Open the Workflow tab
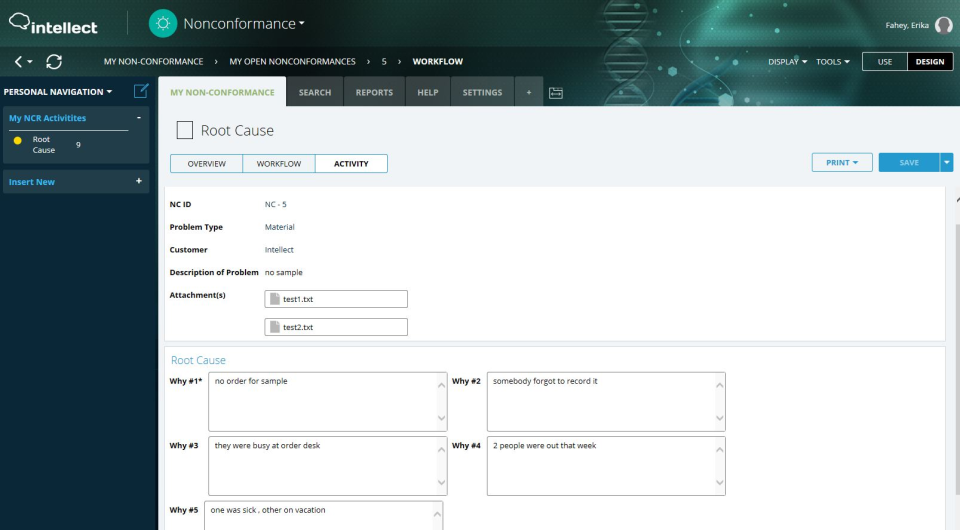Screen dimensions: 960x530 (279, 164)
